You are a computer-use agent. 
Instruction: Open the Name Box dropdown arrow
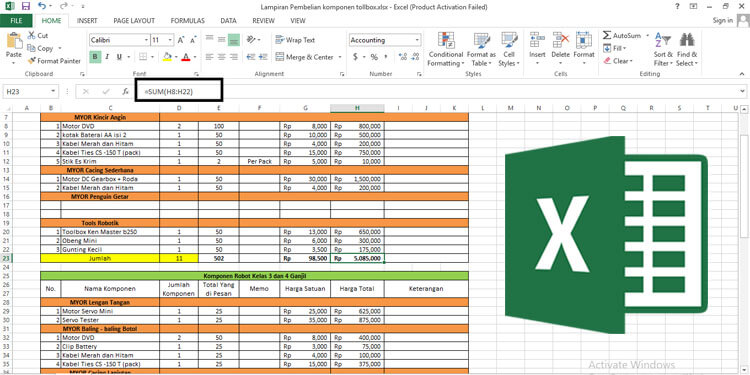click(x=53, y=91)
